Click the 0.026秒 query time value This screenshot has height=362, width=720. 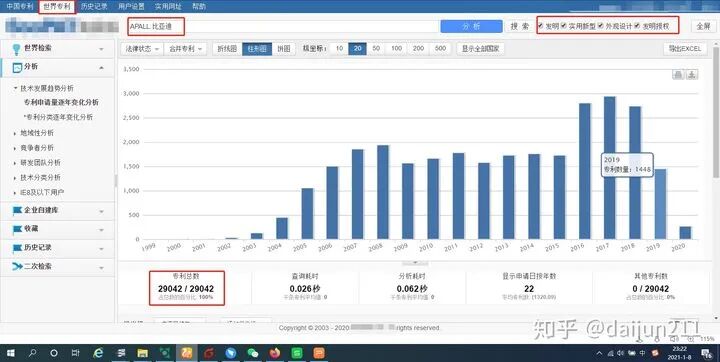[305, 288]
